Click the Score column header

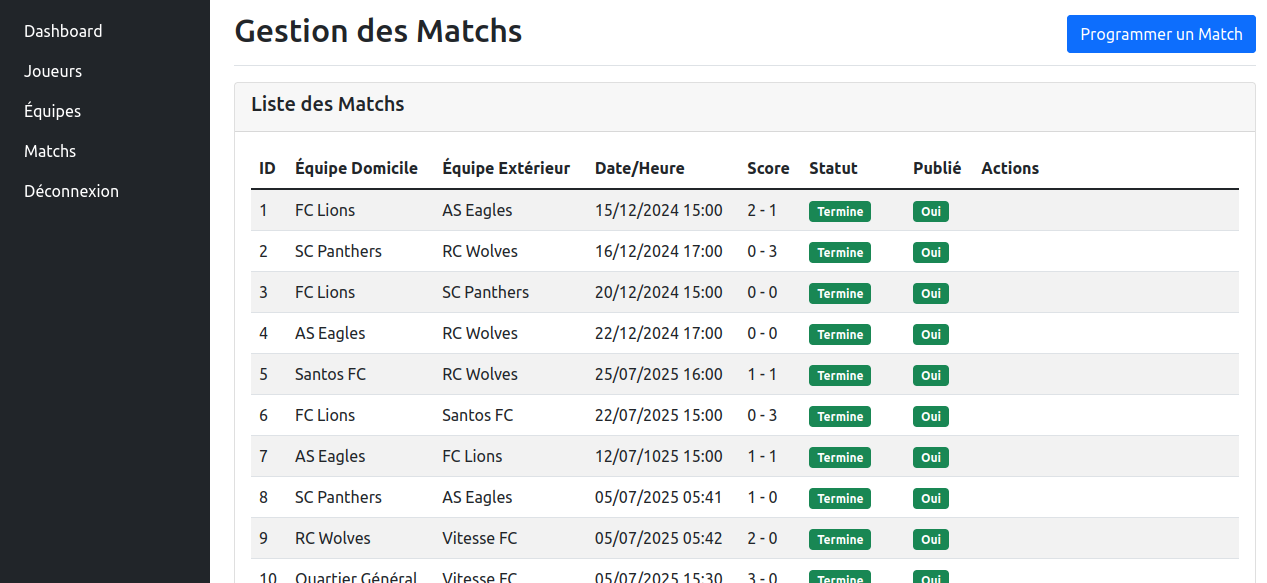(768, 168)
